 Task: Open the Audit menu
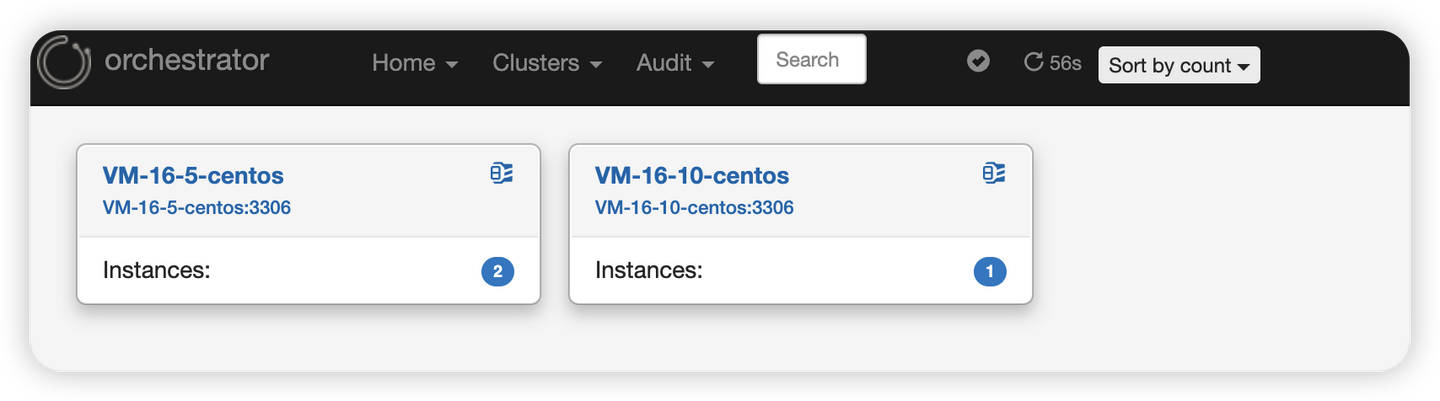click(675, 63)
